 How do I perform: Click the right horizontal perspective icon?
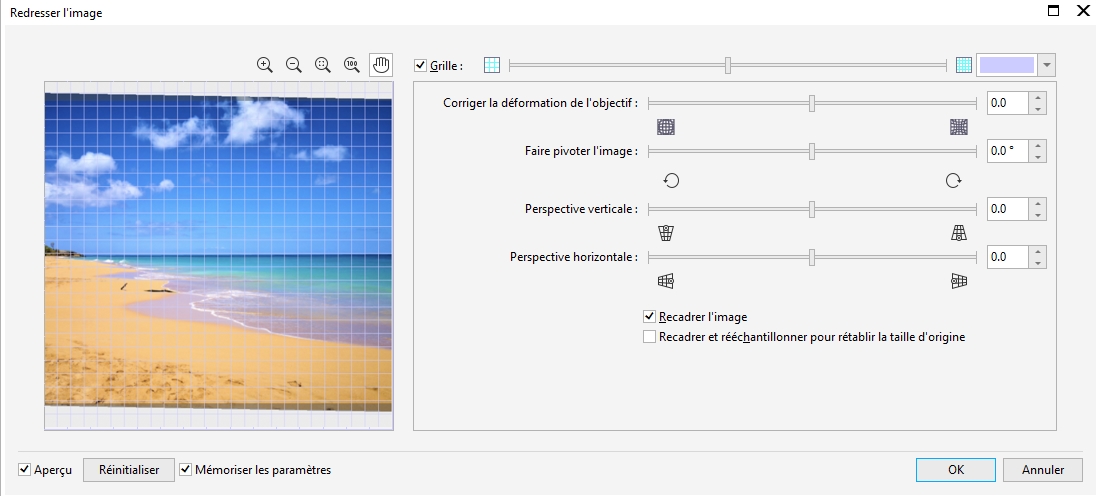(x=959, y=281)
